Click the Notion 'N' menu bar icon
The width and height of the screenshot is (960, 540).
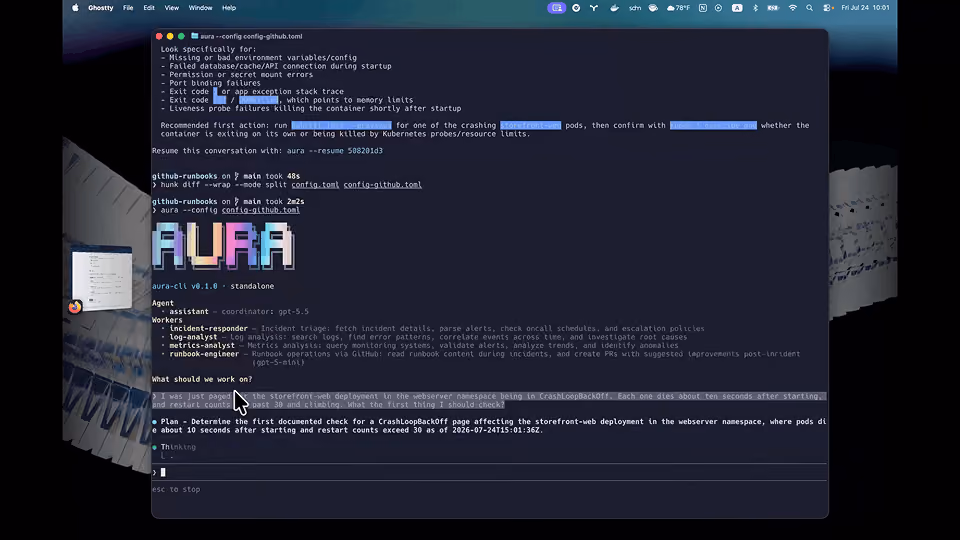pyautogui.click(x=703, y=8)
